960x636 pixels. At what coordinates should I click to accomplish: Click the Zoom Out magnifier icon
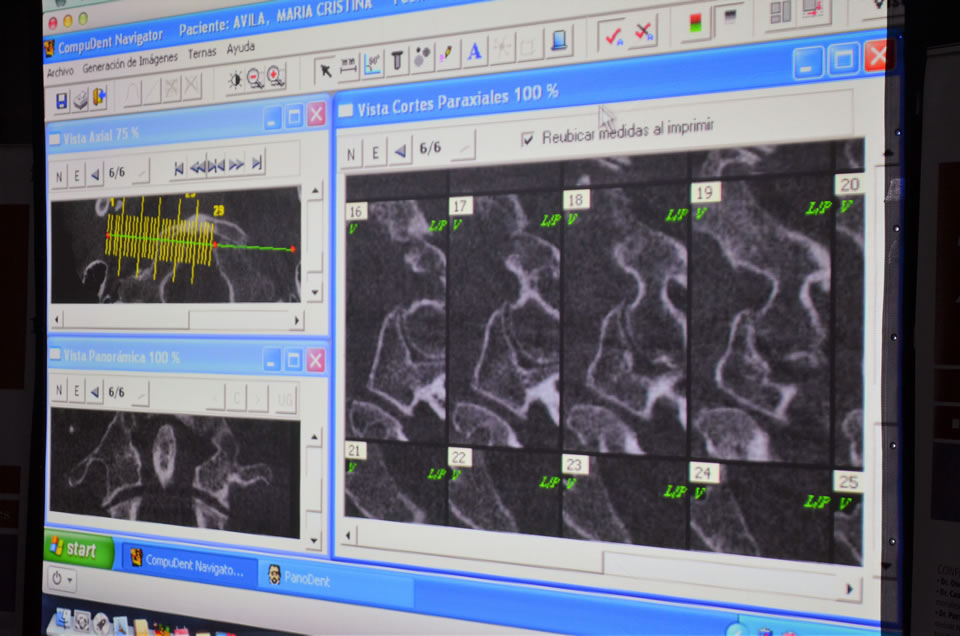(x=255, y=78)
